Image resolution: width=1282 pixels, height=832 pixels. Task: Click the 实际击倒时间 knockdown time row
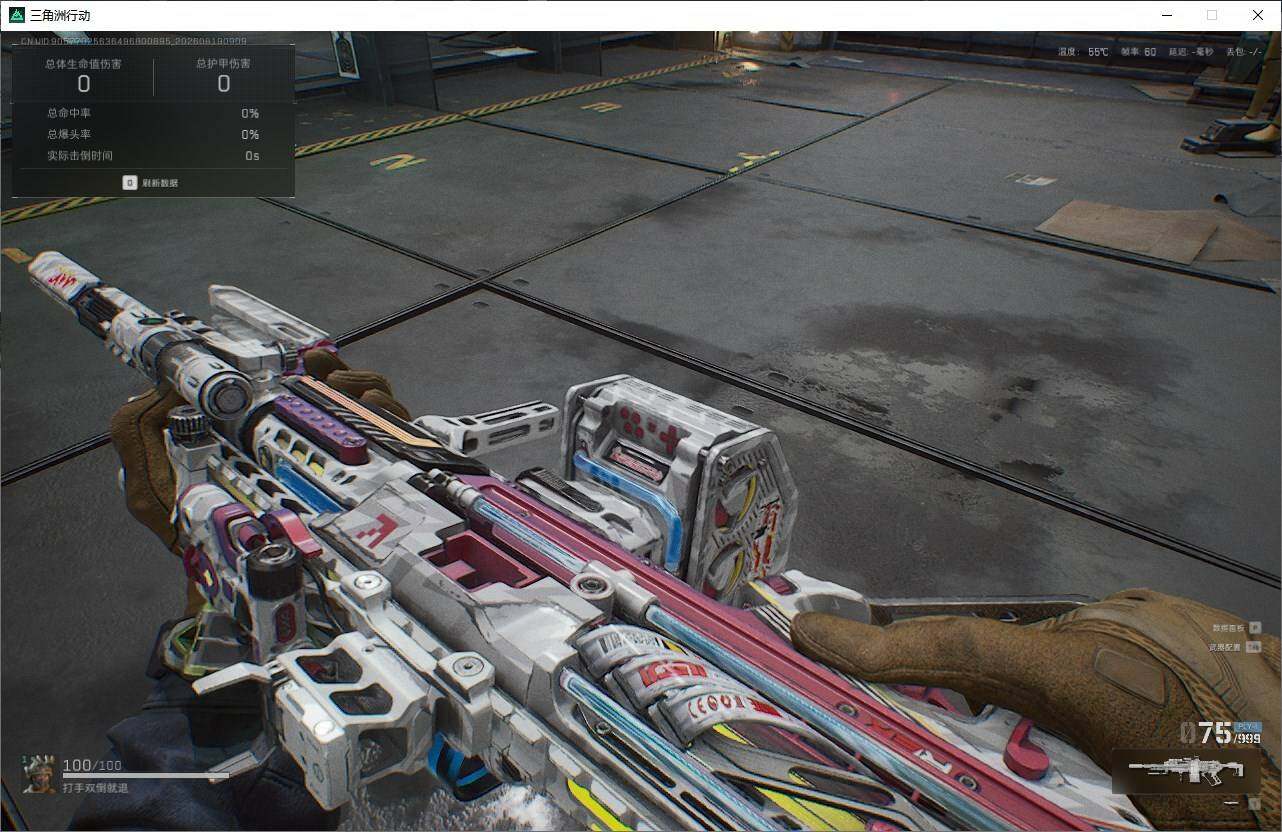point(153,156)
